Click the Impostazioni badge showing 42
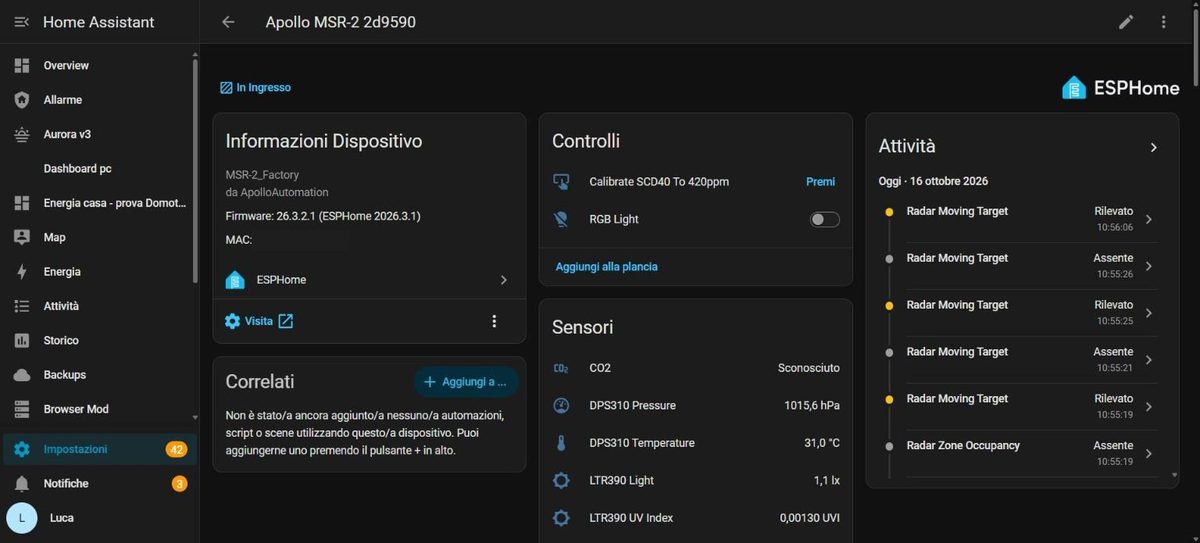This screenshot has width=1200, height=543. [176, 450]
